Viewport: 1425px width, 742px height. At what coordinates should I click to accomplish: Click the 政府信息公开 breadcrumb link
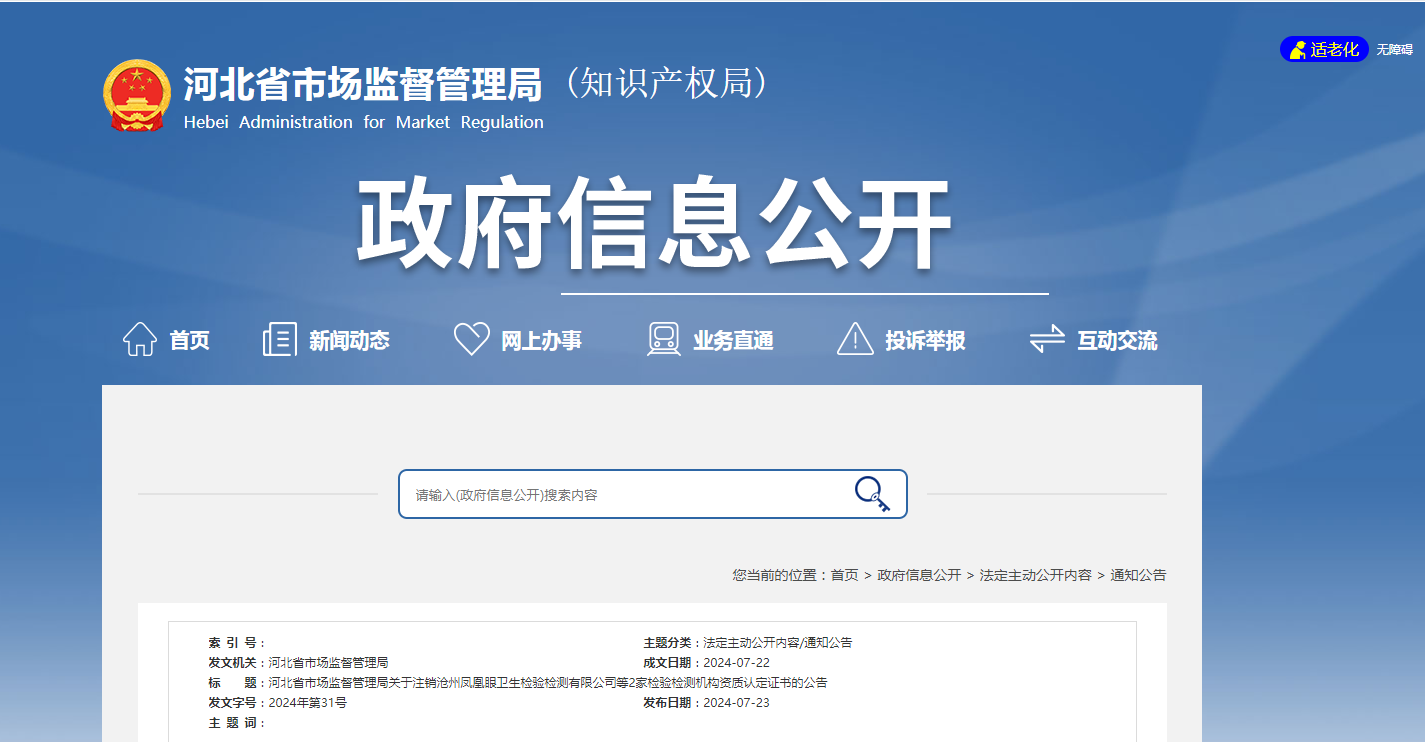(x=919, y=575)
